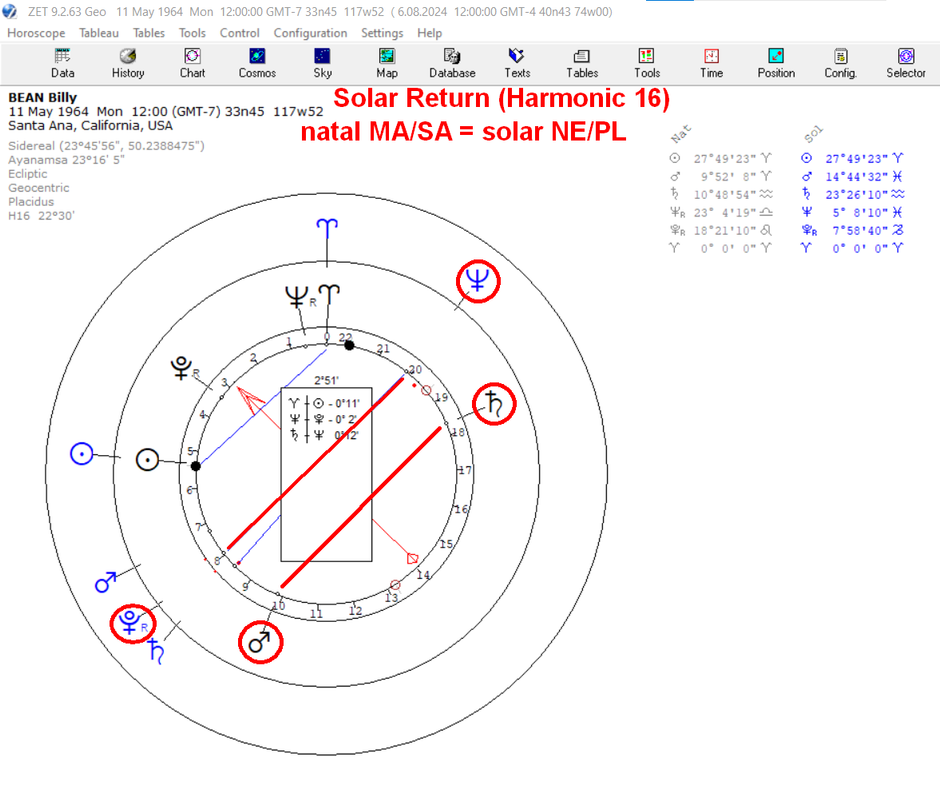Open the Database toolbar icon
The image size is (940, 800).
click(x=452, y=64)
